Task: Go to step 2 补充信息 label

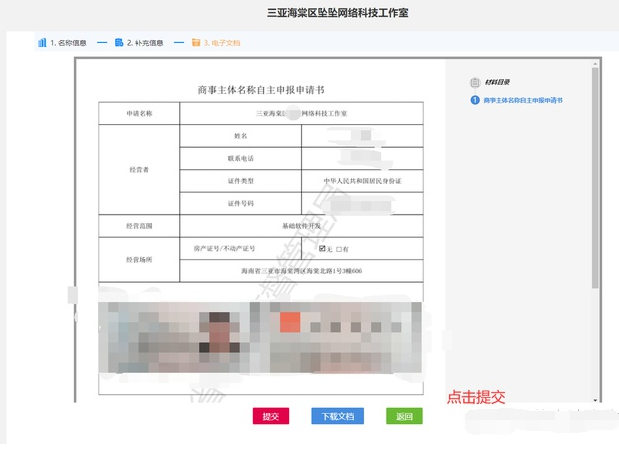Action: 145,43
